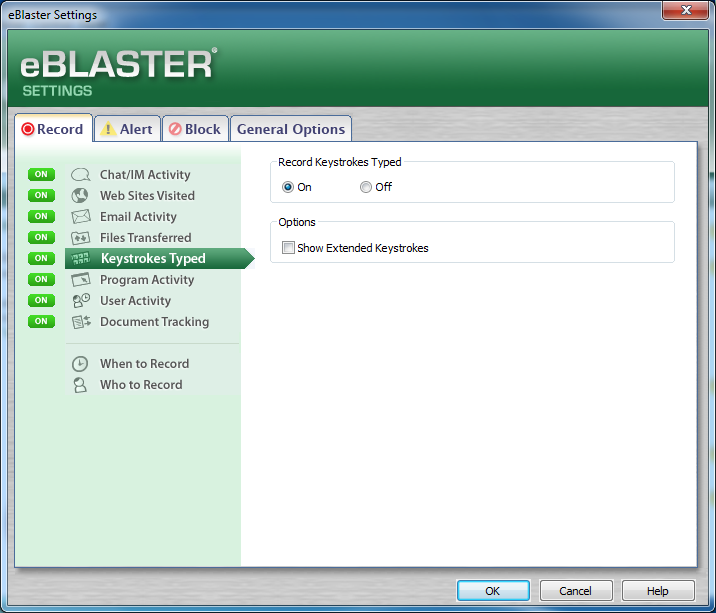Click the User Activity icon
The height and width of the screenshot is (613, 716).
click(x=81, y=301)
